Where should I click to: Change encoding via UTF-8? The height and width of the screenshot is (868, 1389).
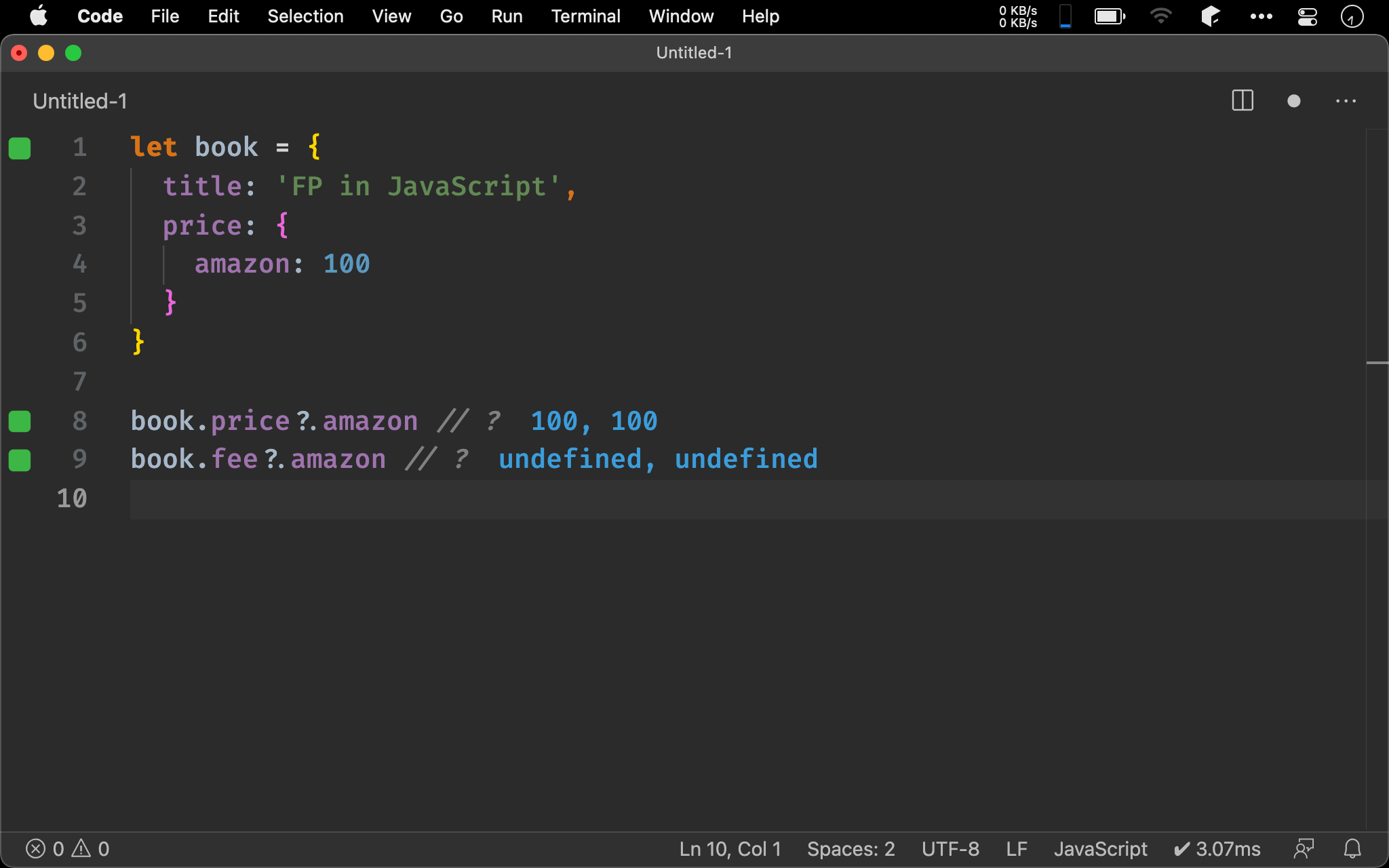[950, 848]
